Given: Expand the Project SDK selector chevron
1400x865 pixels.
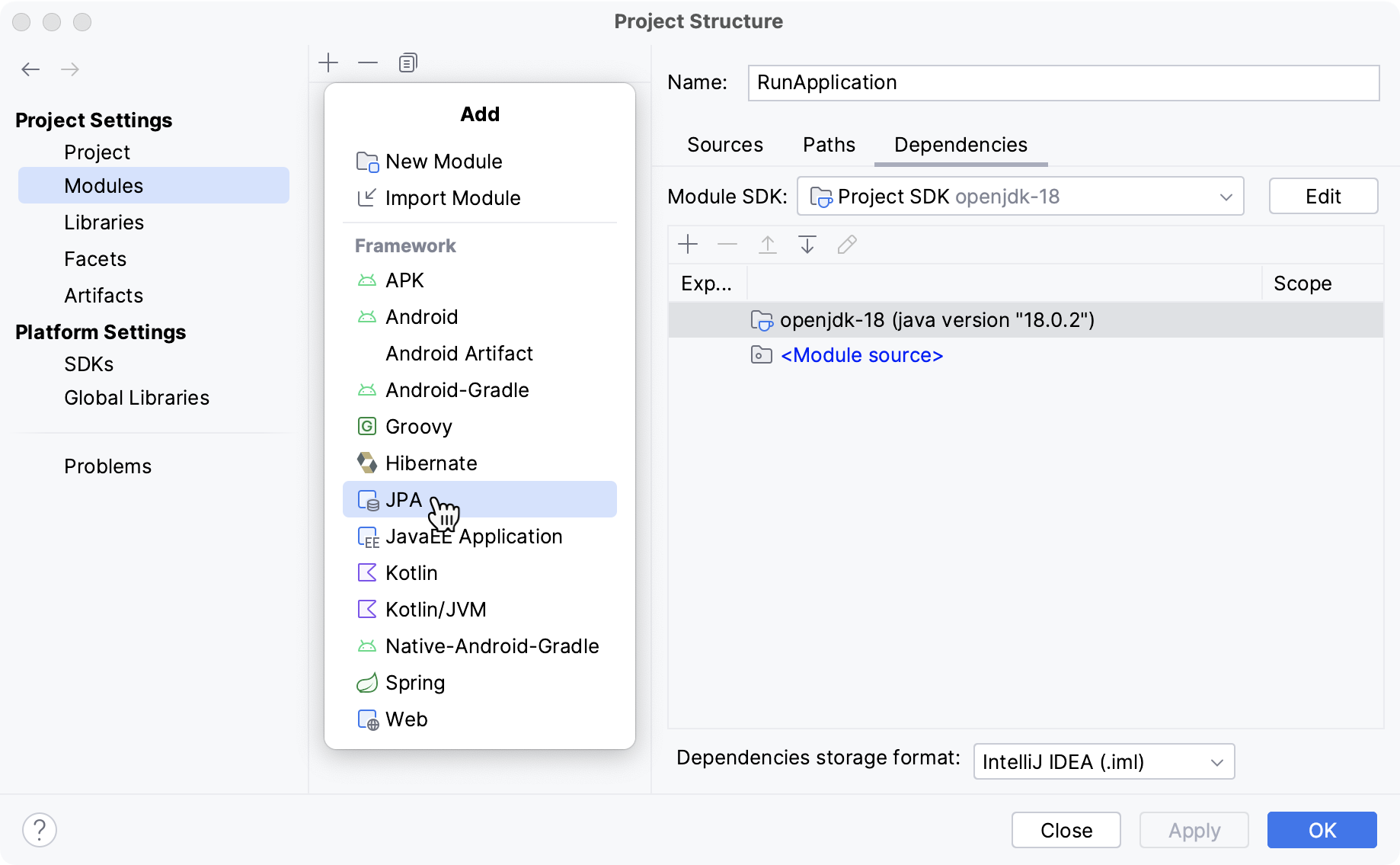Looking at the screenshot, I should click(1225, 196).
